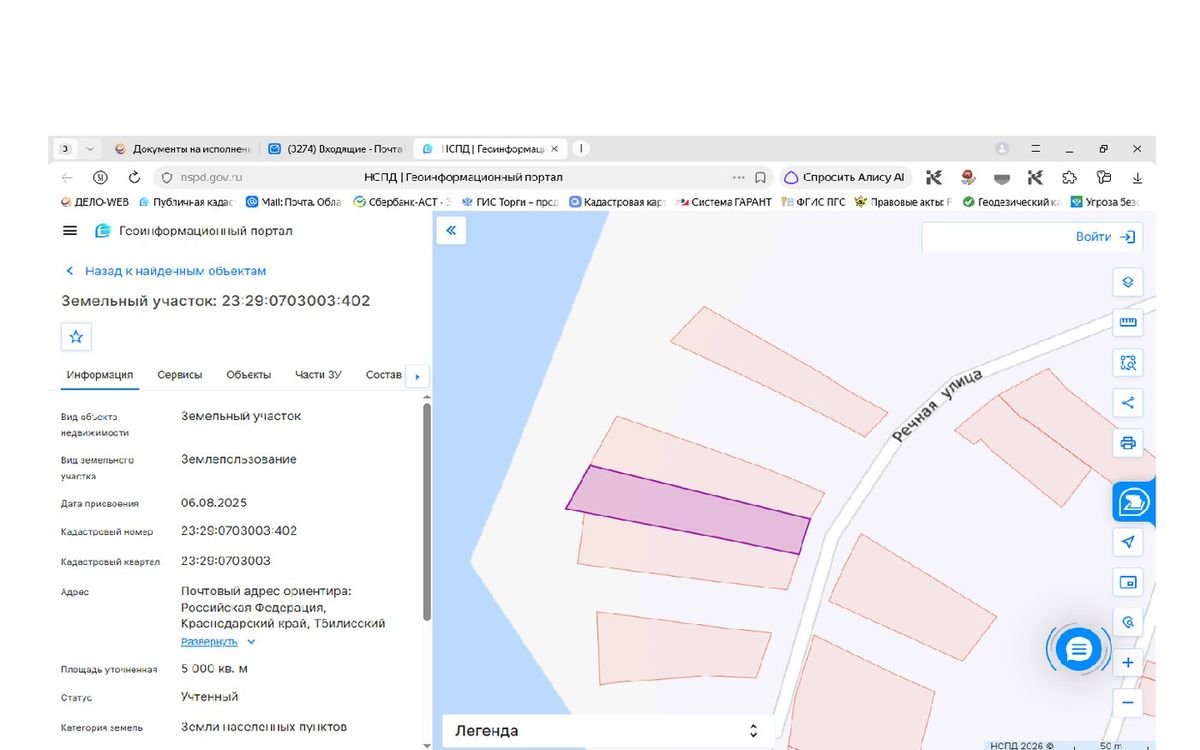
Task: Switch to Входящие - Почта browser tab
Action: click(336, 149)
